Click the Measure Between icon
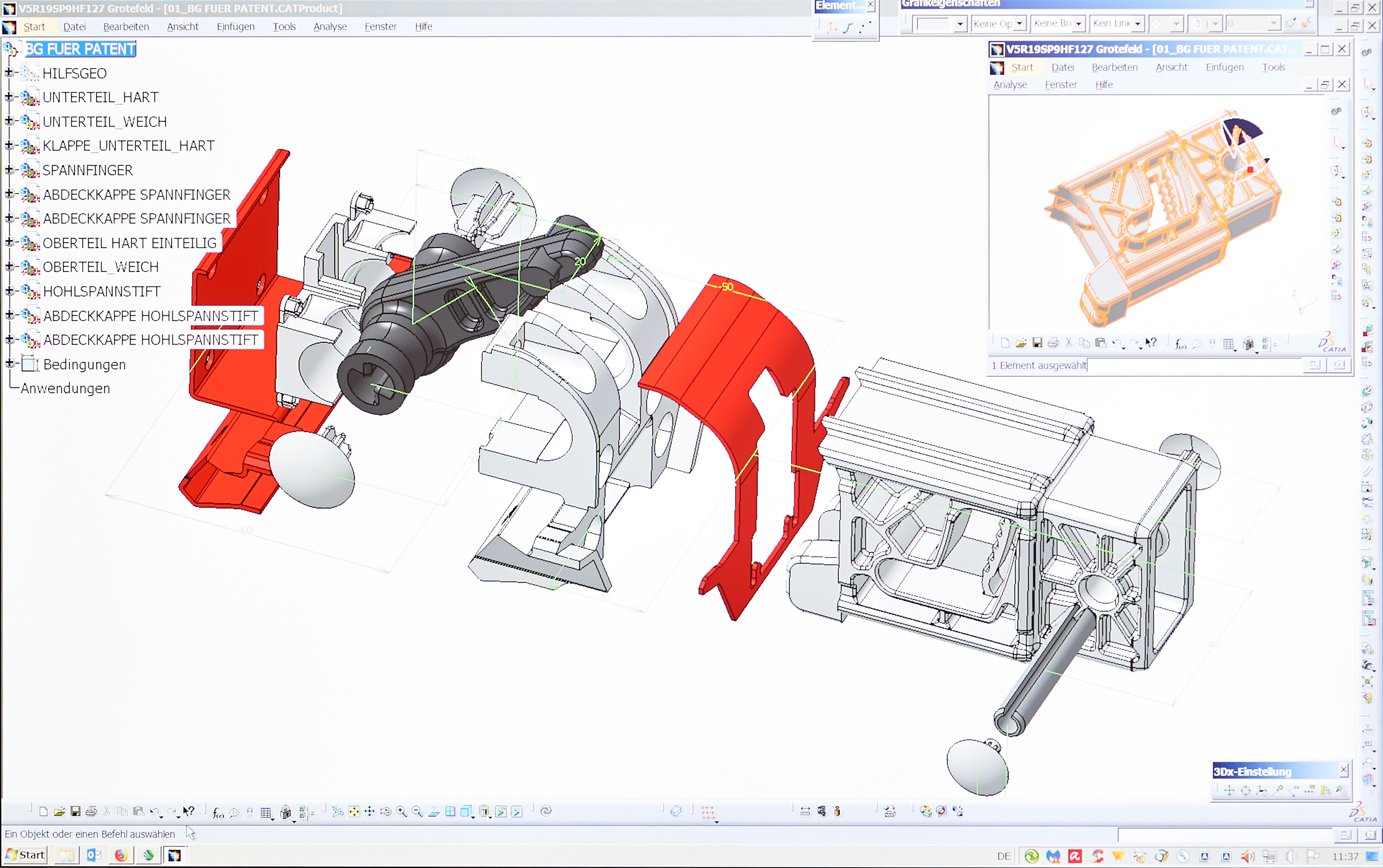 pos(805,811)
